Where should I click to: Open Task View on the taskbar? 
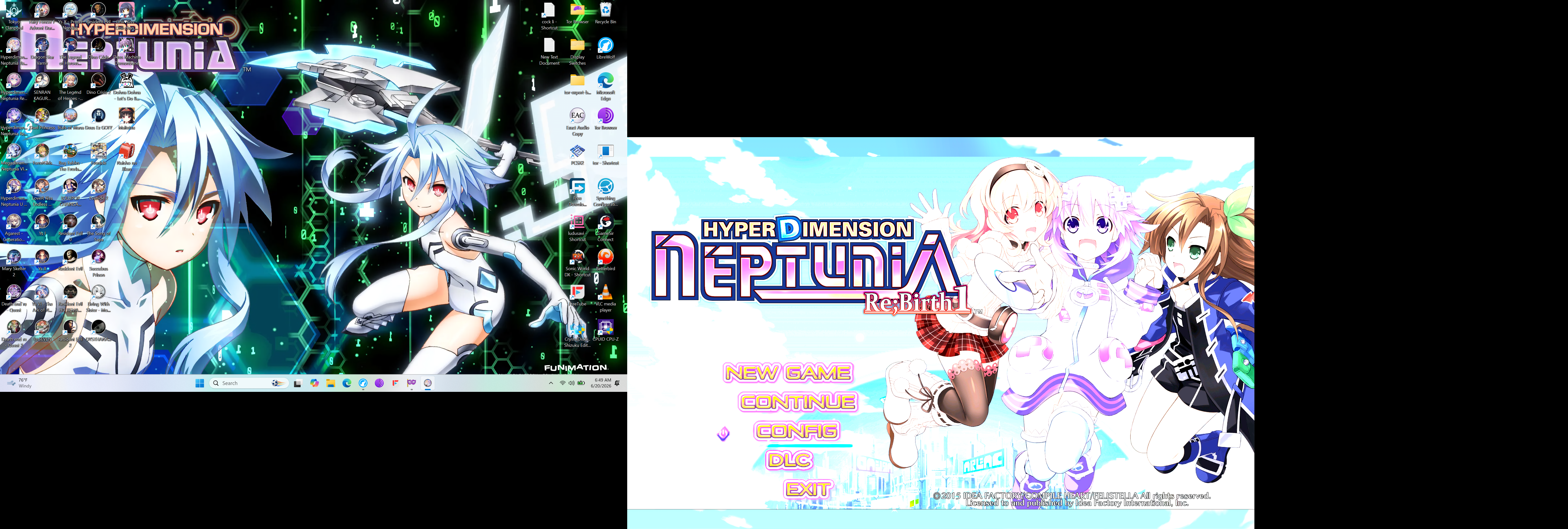pos(298,383)
